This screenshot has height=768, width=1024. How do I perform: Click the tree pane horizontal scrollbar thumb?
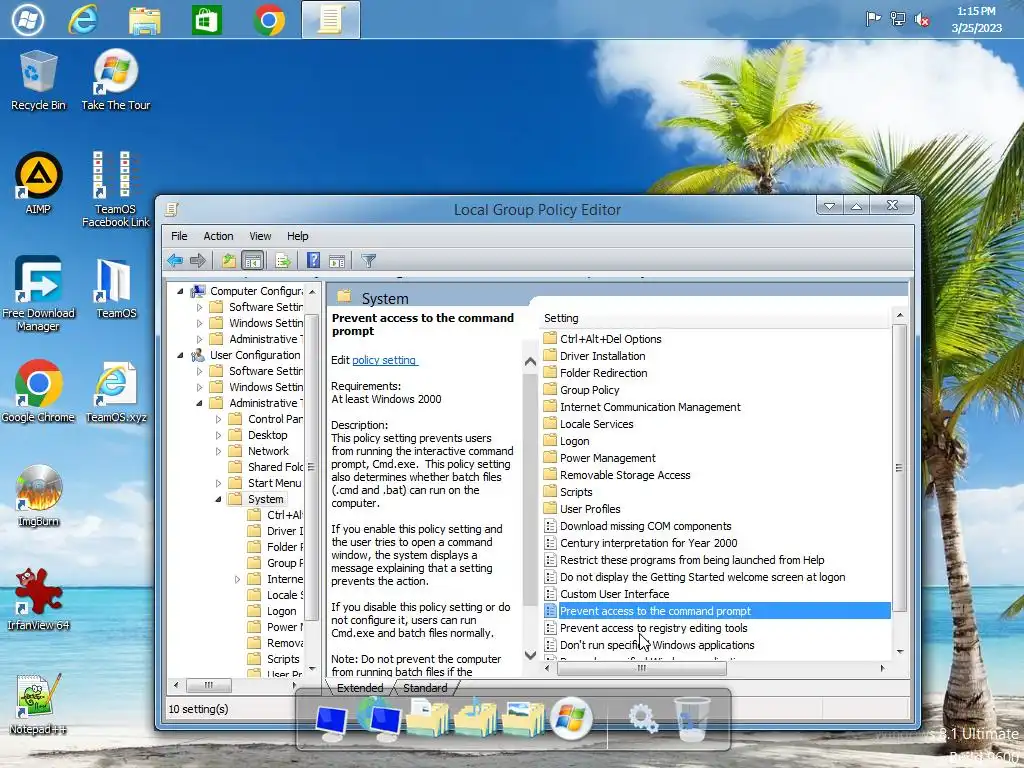[x=208, y=685]
